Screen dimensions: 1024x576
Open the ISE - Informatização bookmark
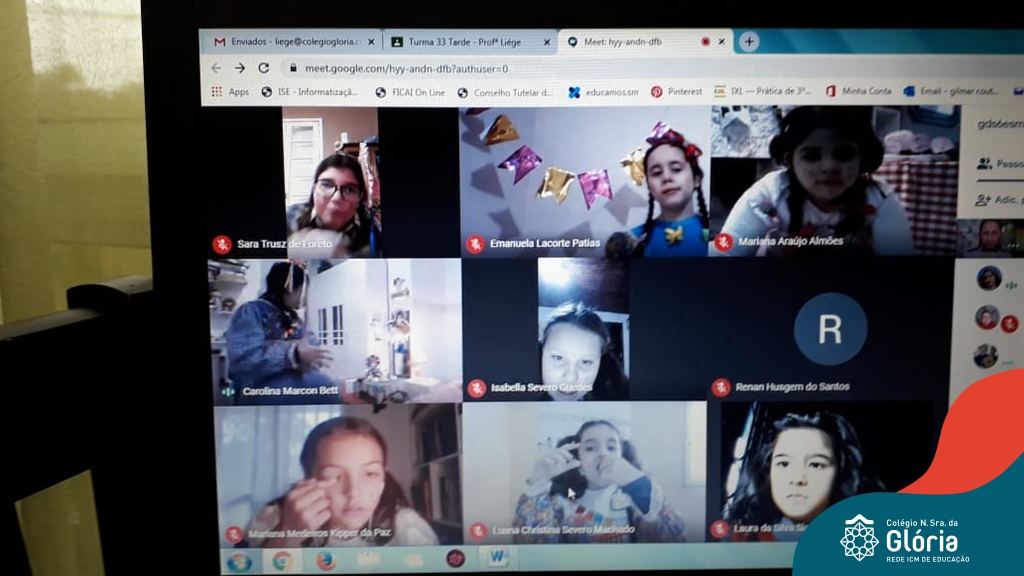click(310, 92)
